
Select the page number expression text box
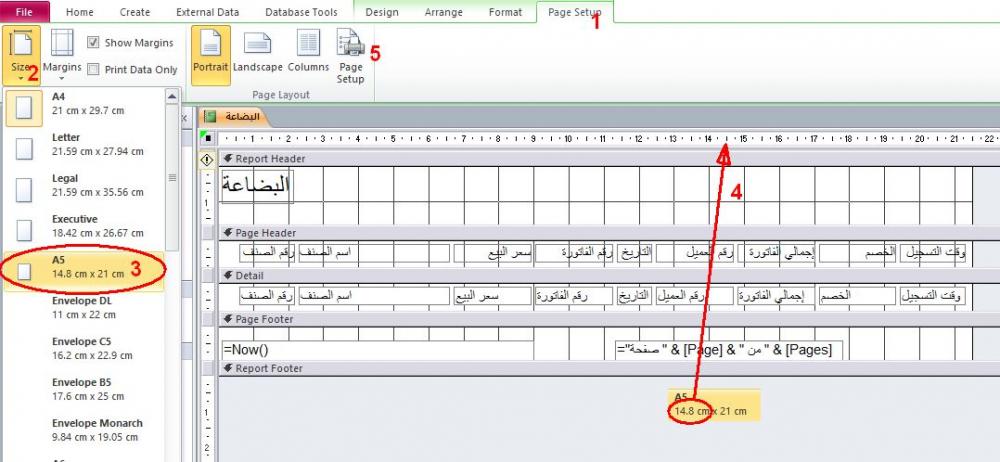coord(728,350)
